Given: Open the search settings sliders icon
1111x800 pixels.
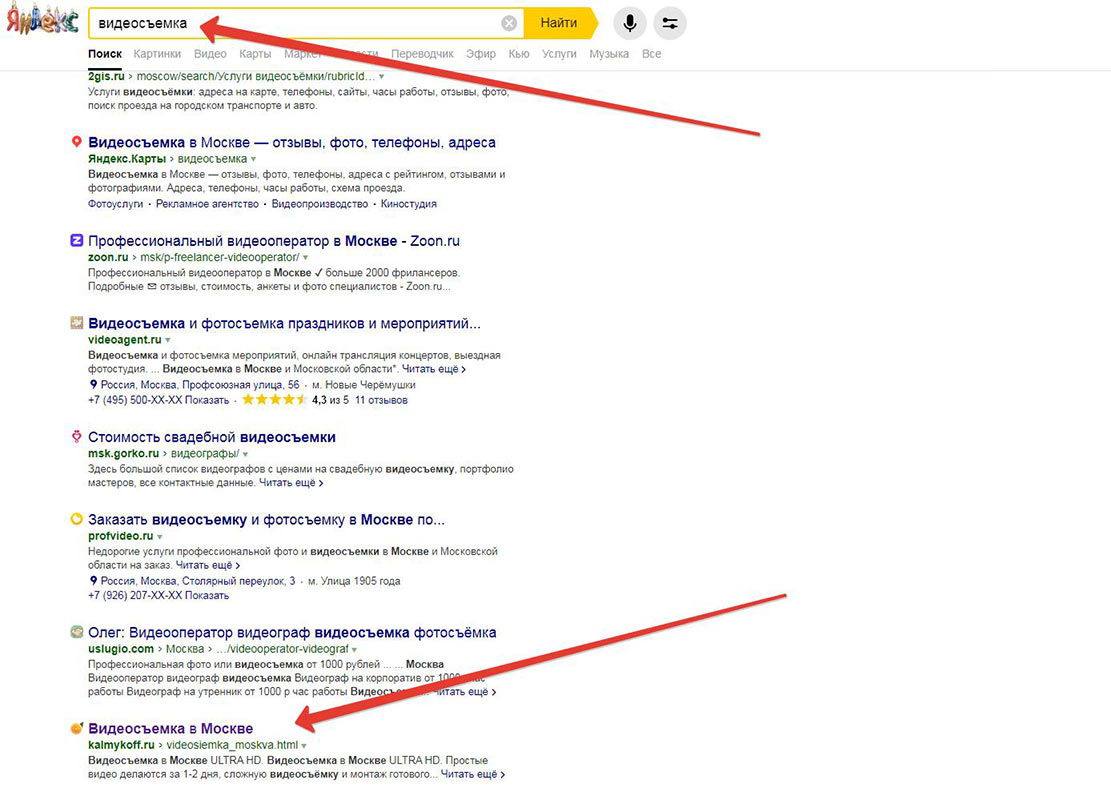Looking at the screenshot, I should coord(670,23).
